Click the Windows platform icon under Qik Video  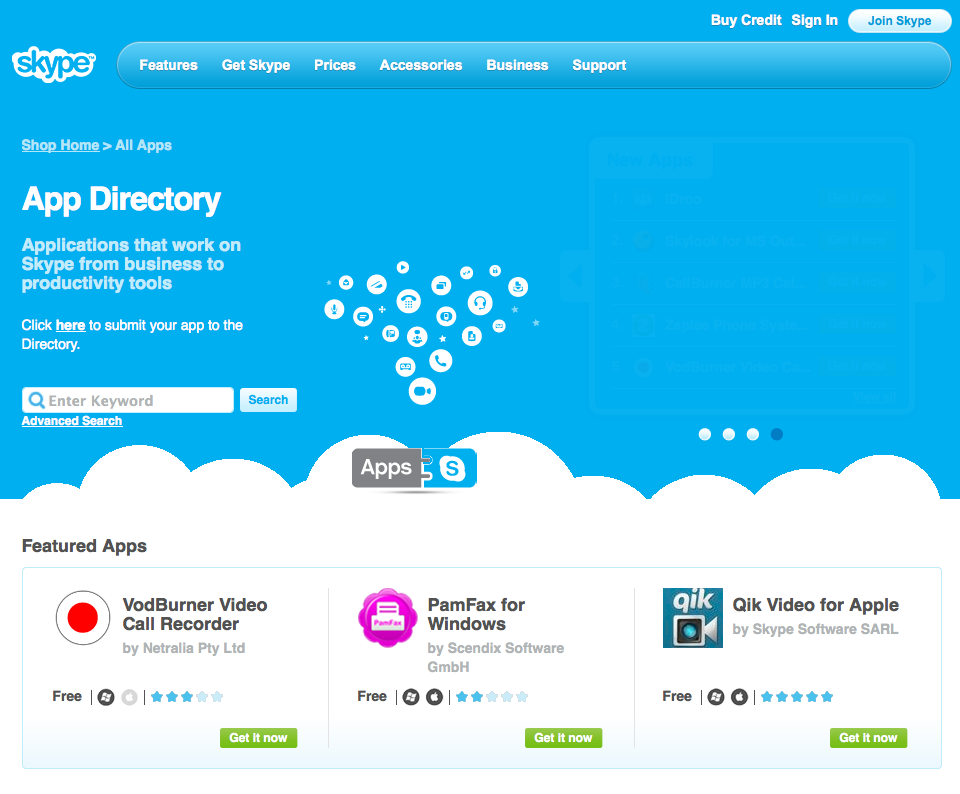(716, 697)
